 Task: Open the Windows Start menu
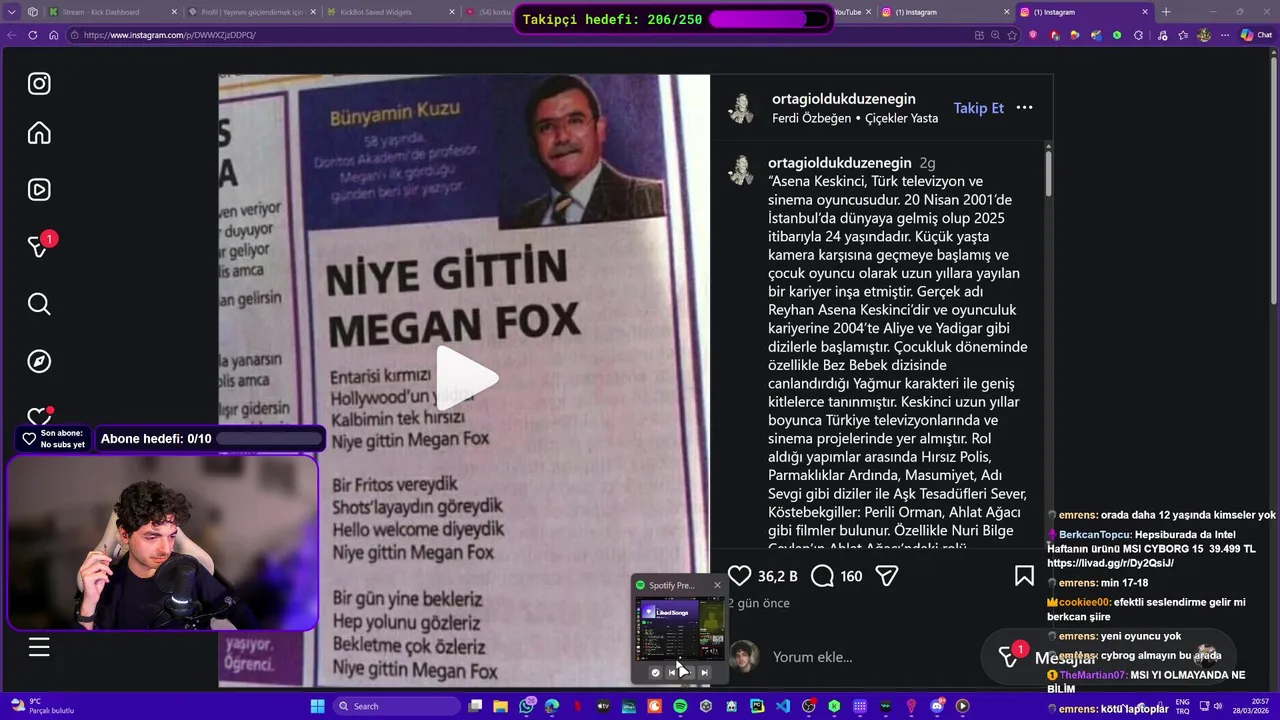317,706
